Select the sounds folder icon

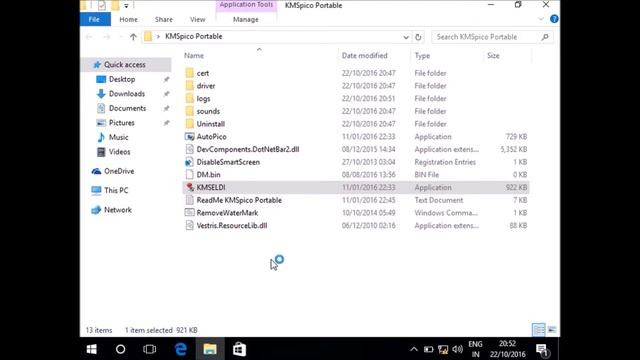[189, 111]
